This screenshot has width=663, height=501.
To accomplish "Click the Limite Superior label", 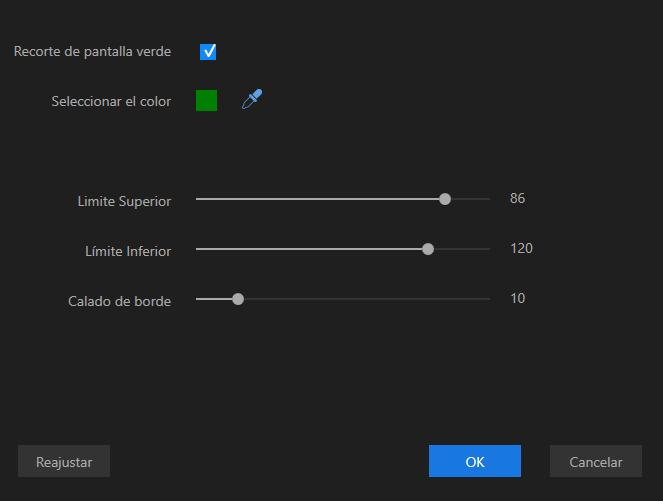I will (x=124, y=202).
